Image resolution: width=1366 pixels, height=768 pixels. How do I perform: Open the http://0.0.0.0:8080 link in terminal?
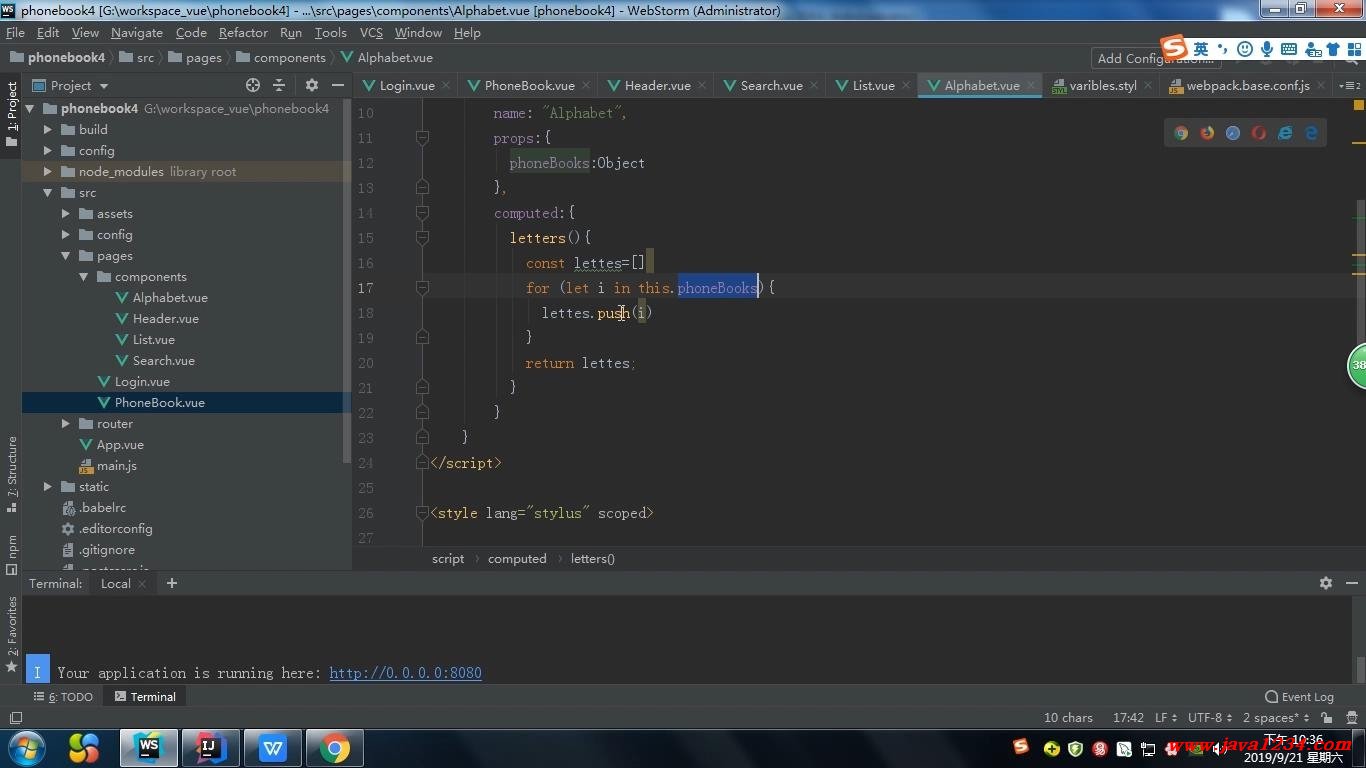click(x=405, y=673)
